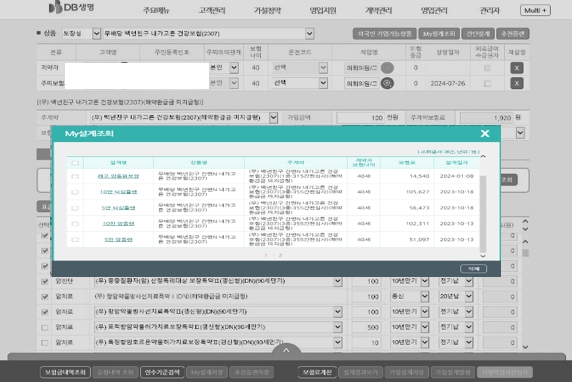Screen dimensions: 572x383
Task: Click the 주피보험 row reset X button
Action: pos(517,84)
